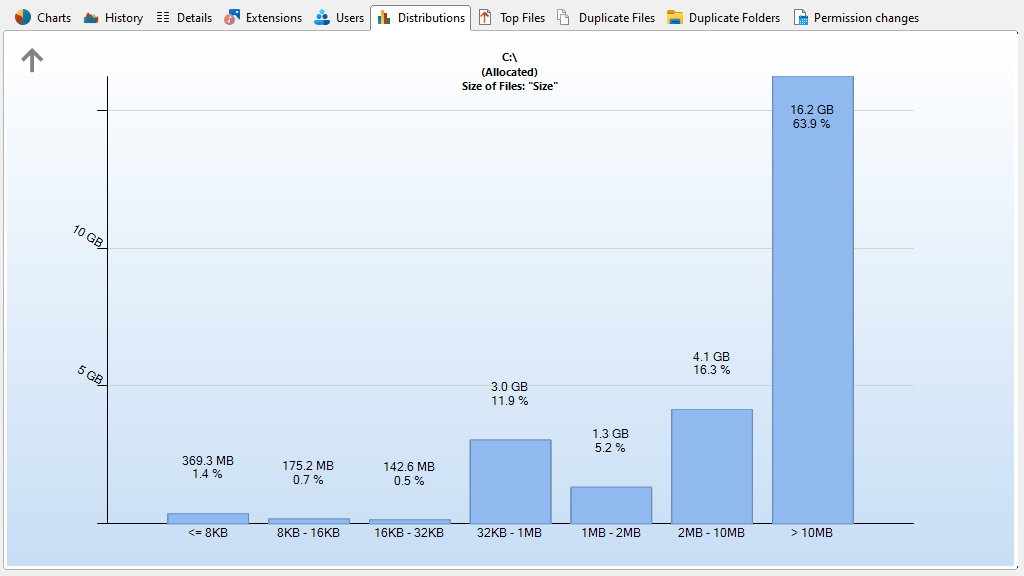Click the 1MB - 2MB bar
This screenshot has height=576, width=1024.
tap(611, 505)
